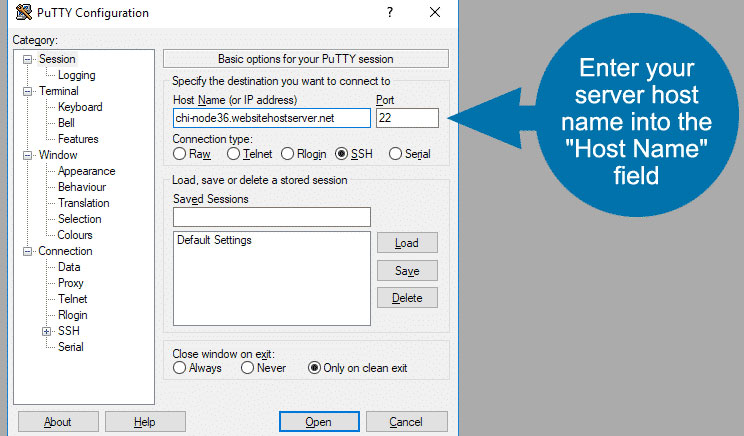This screenshot has height=436, width=744.
Task: Collapse the Window category node
Action: pos(28,155)
